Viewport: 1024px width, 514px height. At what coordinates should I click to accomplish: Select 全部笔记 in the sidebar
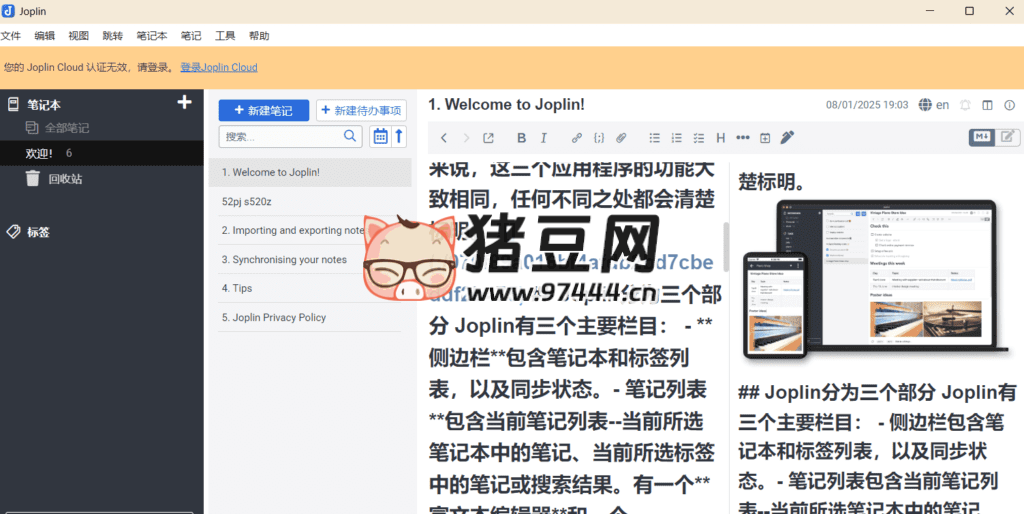click(x=67, y=128)
